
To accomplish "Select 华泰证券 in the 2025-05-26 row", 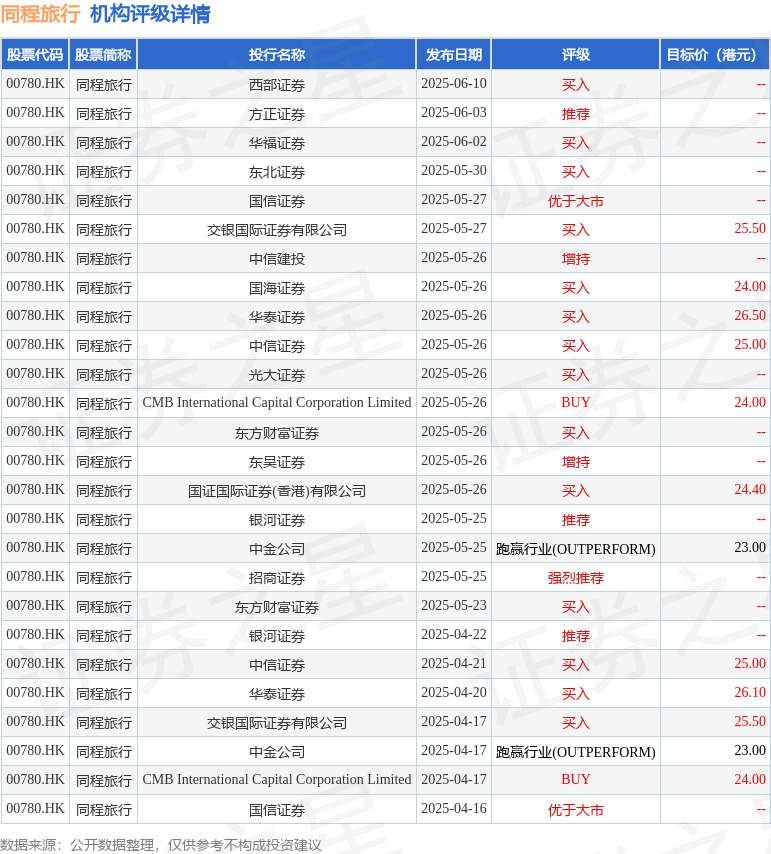I will point(277,316).
